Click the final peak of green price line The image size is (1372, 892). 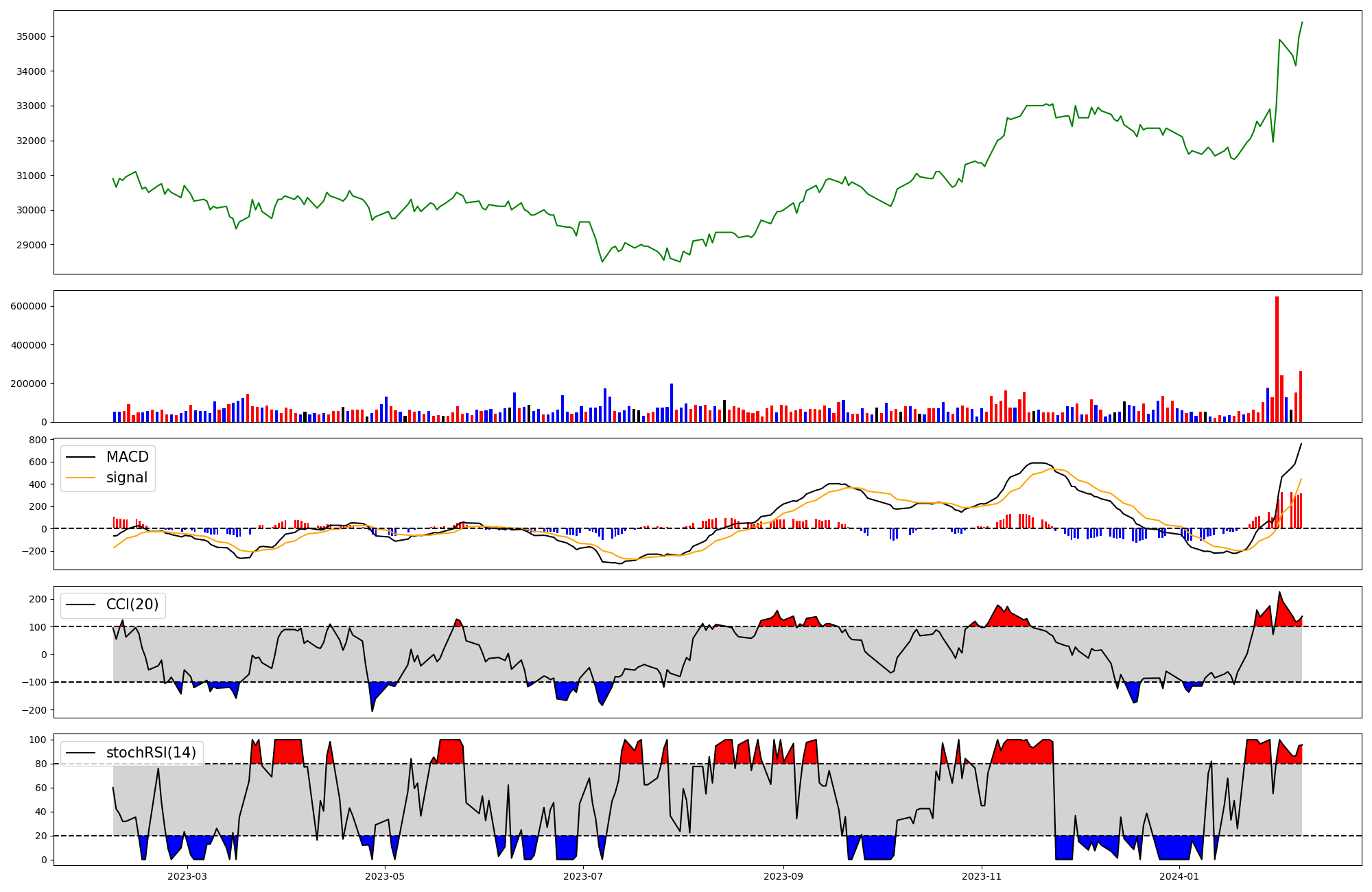point(1302,22)
